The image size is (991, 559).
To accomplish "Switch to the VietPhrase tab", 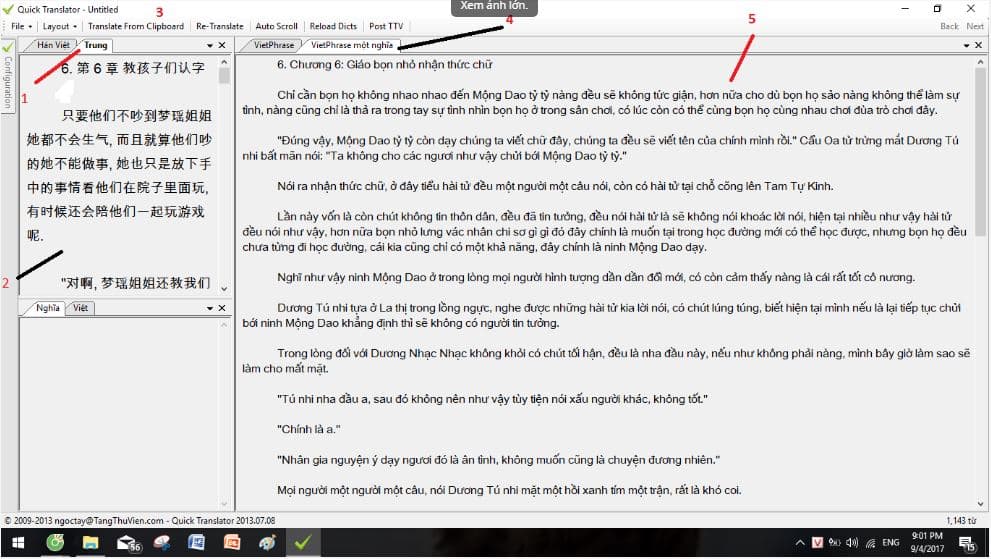I will 274,45.
